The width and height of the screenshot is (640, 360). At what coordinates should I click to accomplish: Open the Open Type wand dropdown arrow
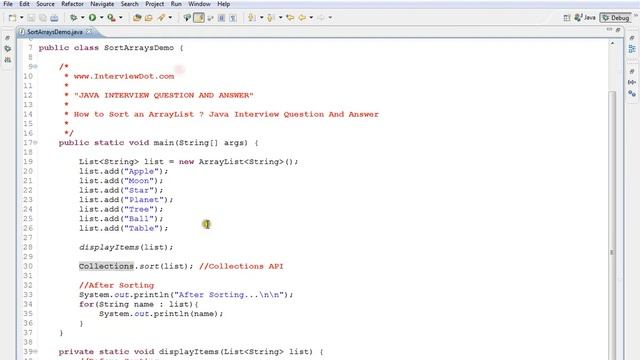click(x=170, y=18)
